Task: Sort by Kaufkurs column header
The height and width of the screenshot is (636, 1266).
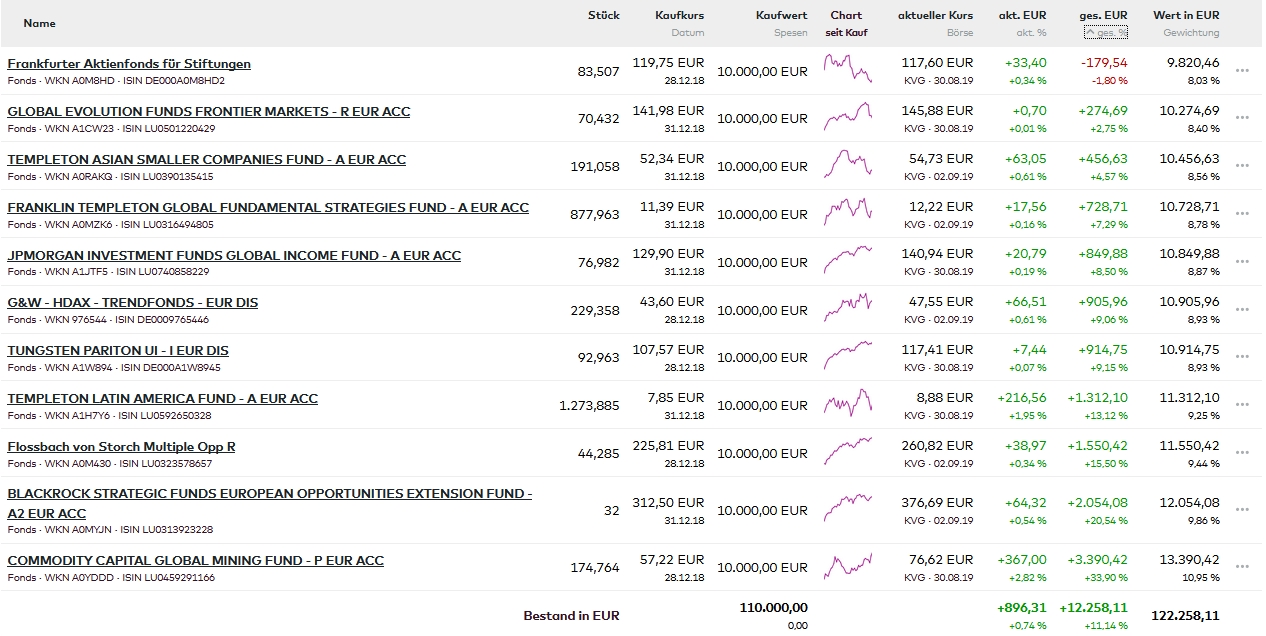Action: (679, 15)
